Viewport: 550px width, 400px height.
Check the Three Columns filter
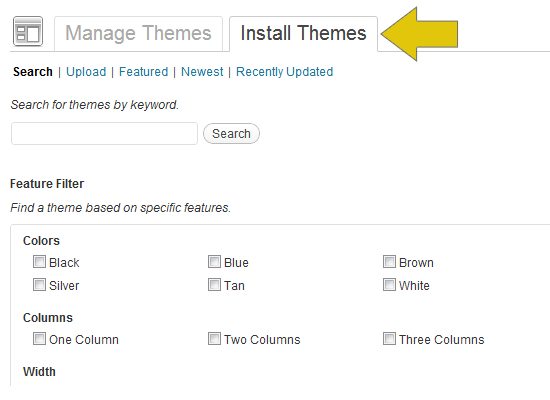coord(389,339)
